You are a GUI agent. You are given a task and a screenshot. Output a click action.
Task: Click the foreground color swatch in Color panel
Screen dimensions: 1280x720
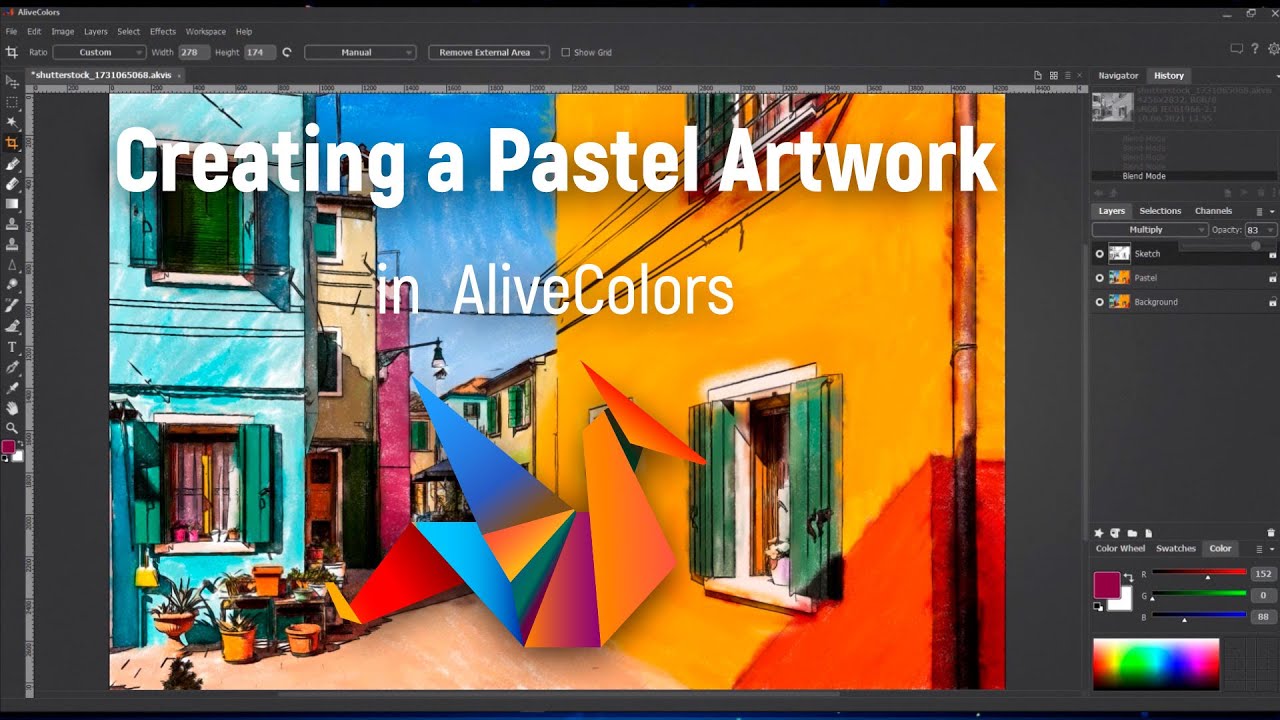click(1105, 583)
